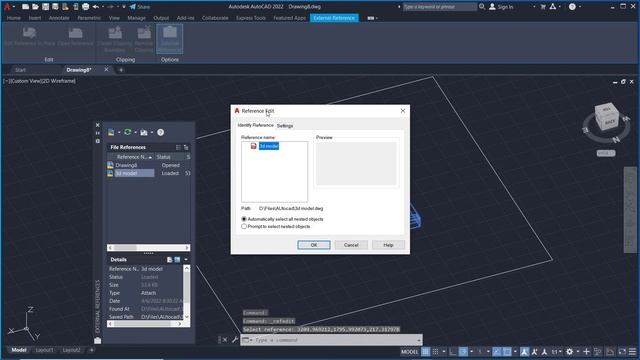This screenshot has width=640, height=360.
Task: Open Help icon in External References palette
Action: pyautogui.click(x=160, y=132)
